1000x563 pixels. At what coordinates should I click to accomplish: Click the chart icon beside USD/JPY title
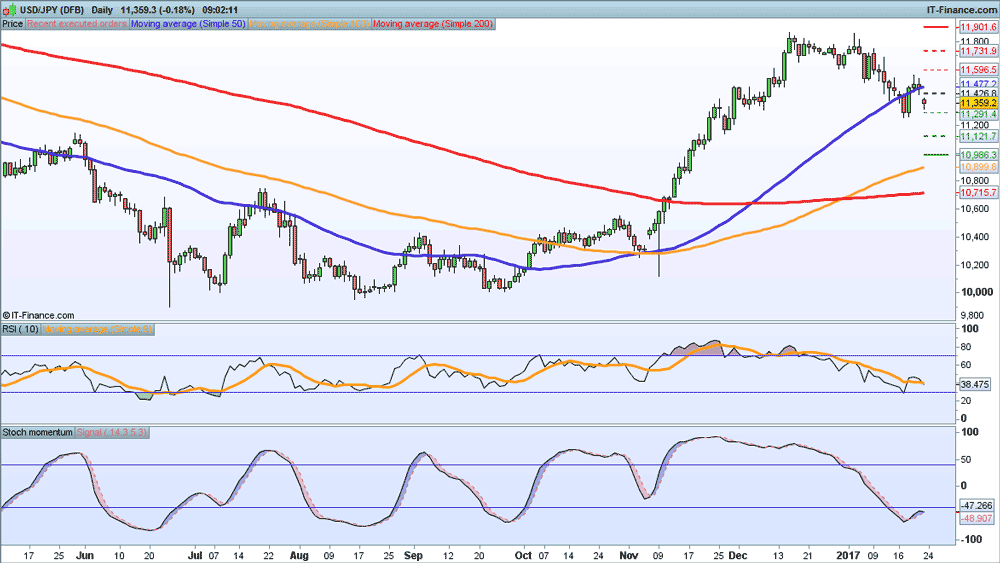click(x=9, y=10)
